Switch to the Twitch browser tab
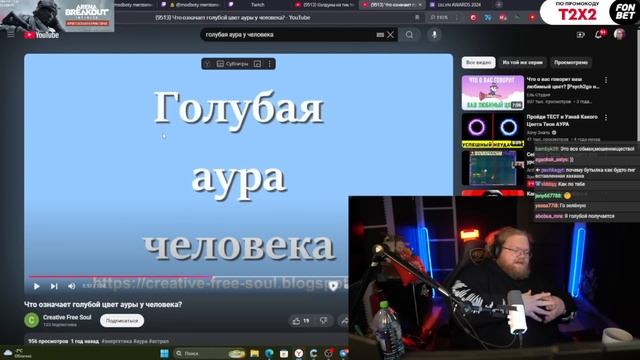Image resolution: width=640 pixels, height=360 pixels. coord(257,5)
